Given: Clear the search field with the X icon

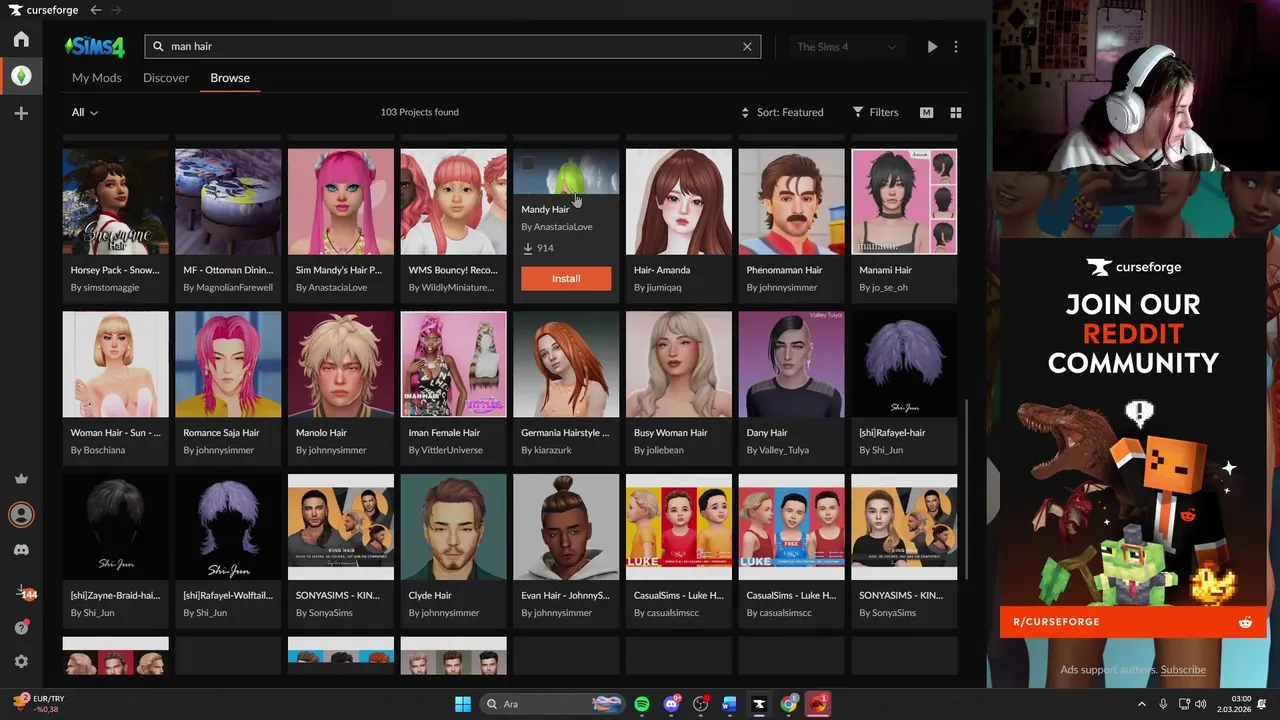Looking at the screenshot, I should click(747, 46).
